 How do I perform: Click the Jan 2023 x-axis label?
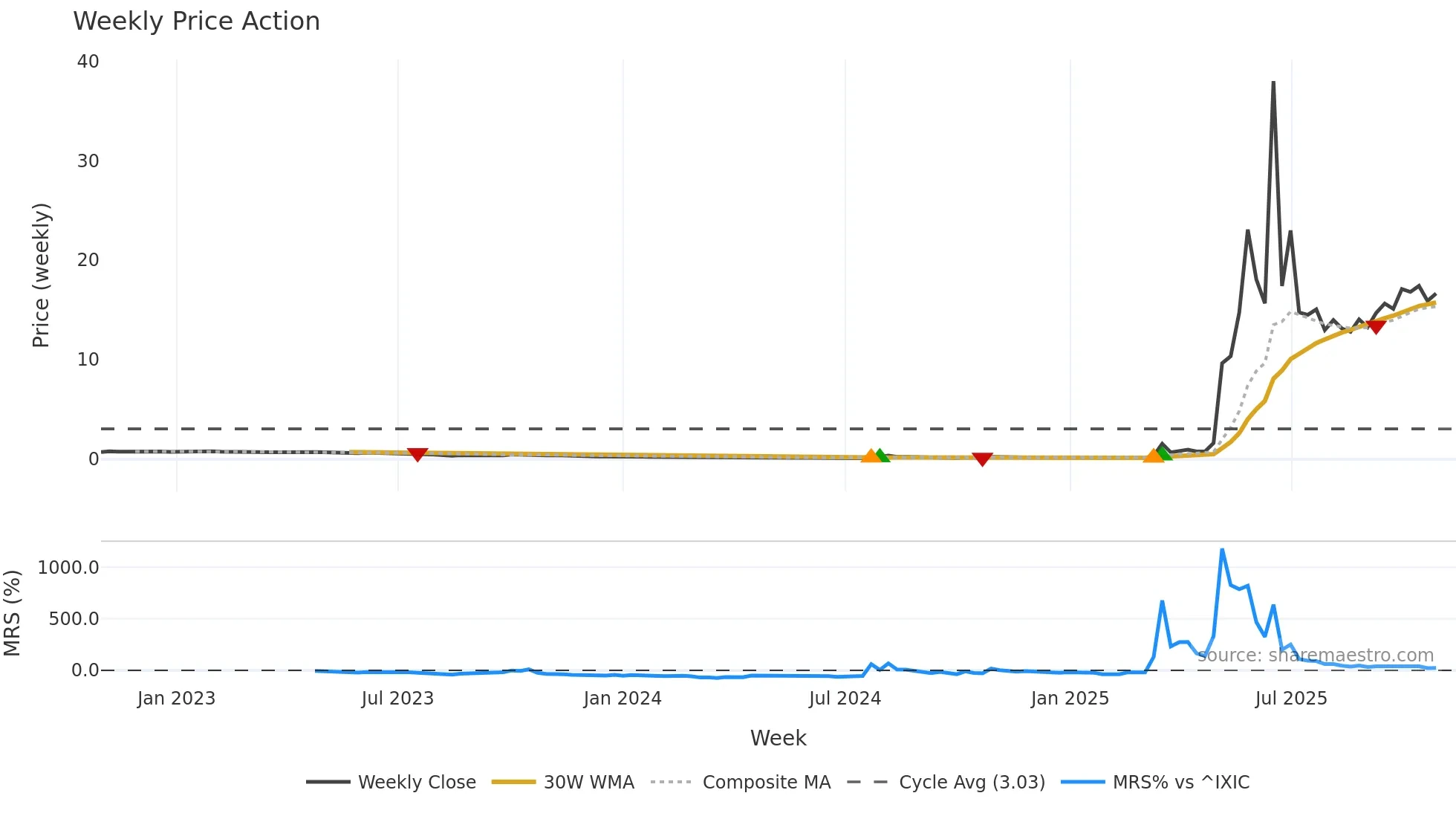176,699
